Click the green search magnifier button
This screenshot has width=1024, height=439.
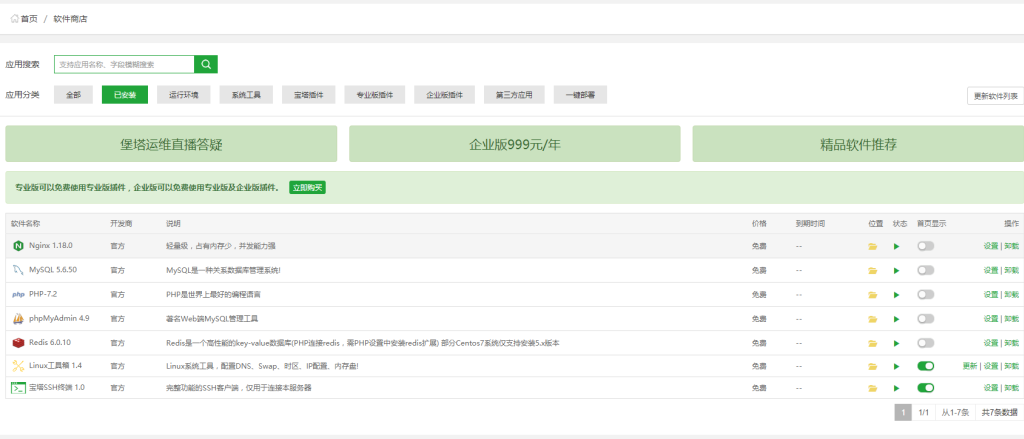click(x=206, y=64)
